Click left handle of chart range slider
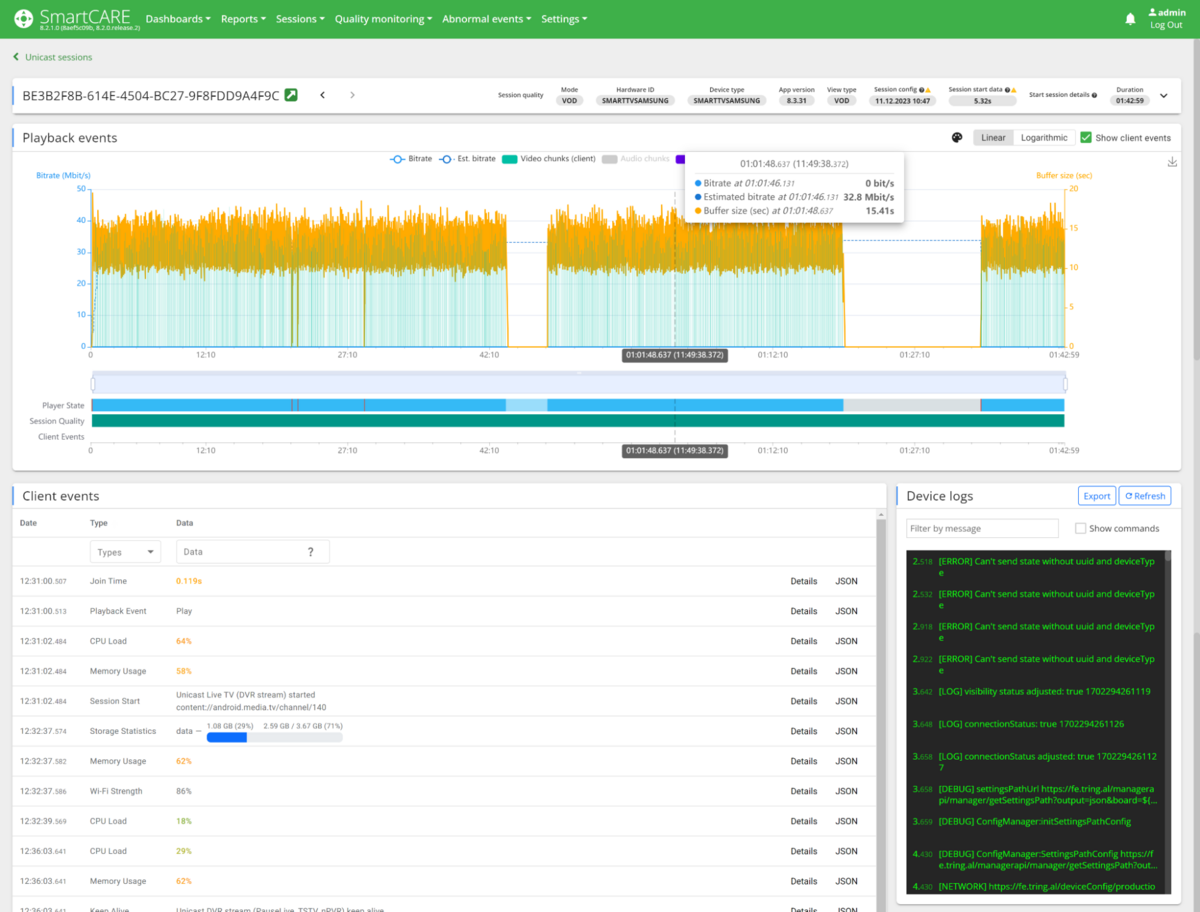This screenshot has width=1200, height=912. tap(92, 384)
